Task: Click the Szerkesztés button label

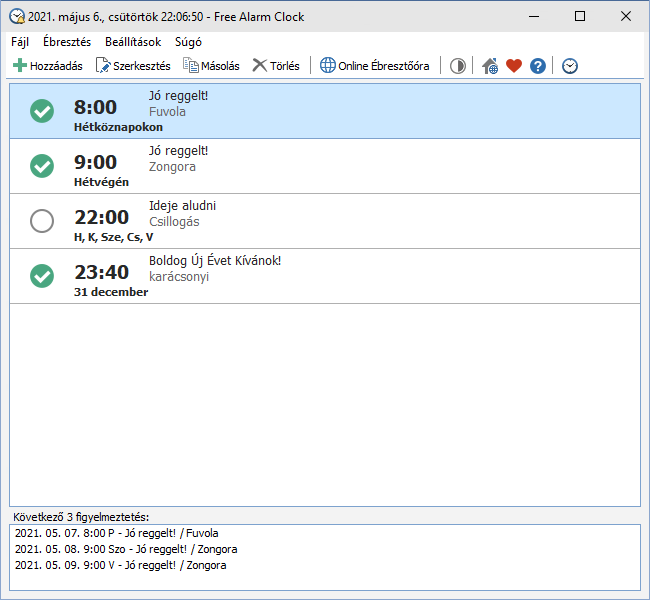Action: pos(142,66)
